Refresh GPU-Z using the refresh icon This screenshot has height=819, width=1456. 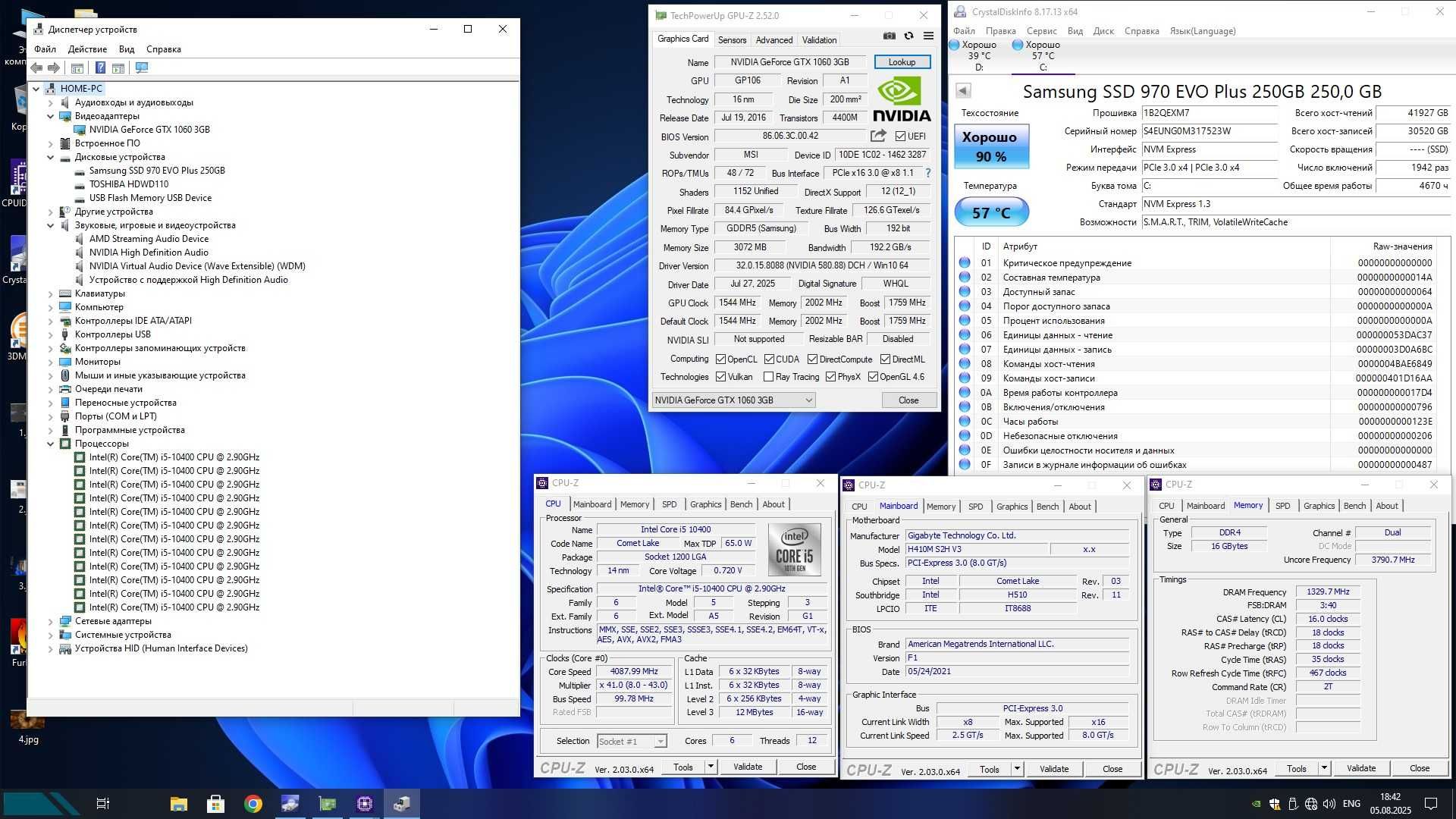908,36
